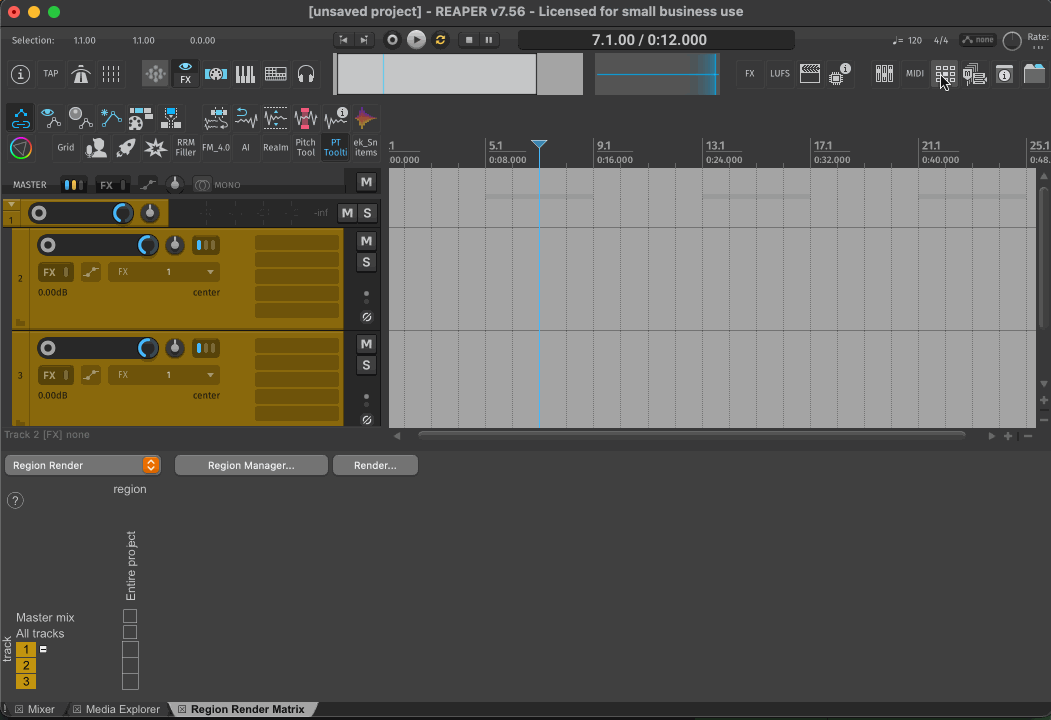Open the piano keys virtual keyboard icon

click(x=245, y=74)
